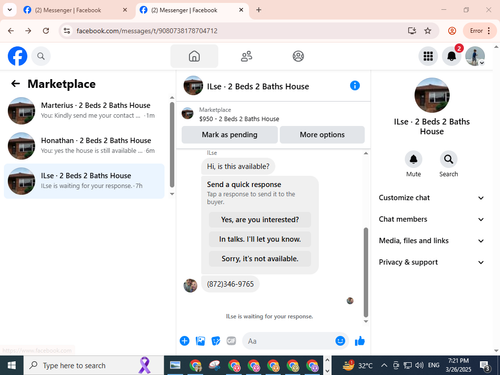This screenshot has width=500, height=375.
Task: Mute the ILse conversation
Action: point(413,159)
